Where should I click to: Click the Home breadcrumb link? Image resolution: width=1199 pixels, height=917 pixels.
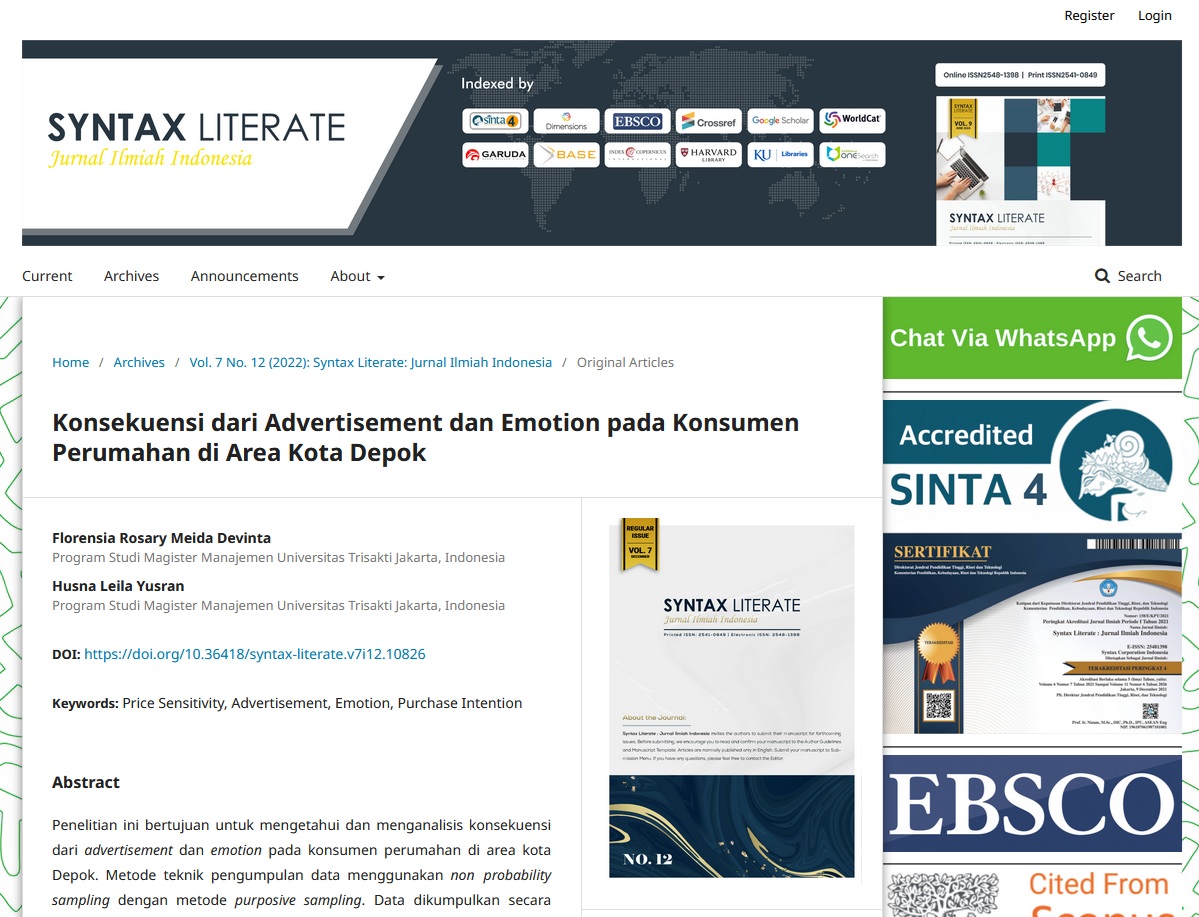pyautogui.click(x=70, y=362)
